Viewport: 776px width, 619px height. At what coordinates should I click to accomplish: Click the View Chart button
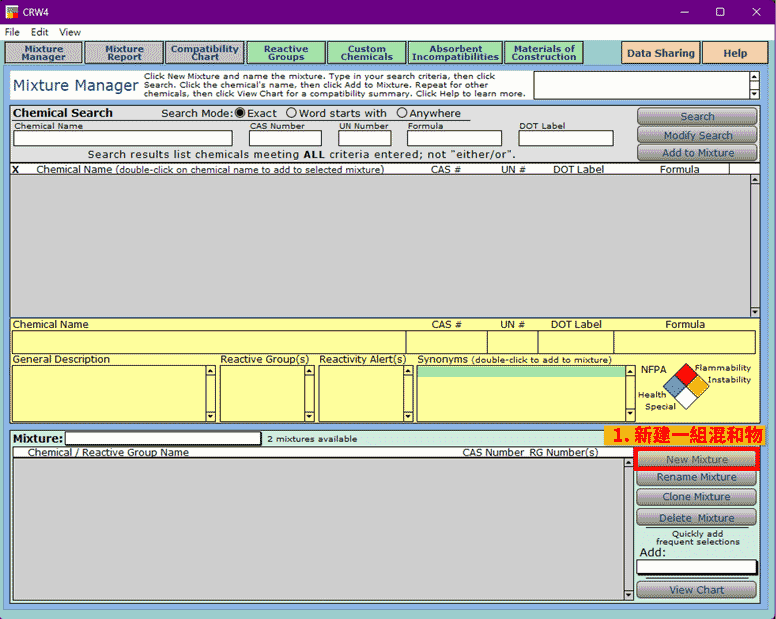click(x=696, y=590)
